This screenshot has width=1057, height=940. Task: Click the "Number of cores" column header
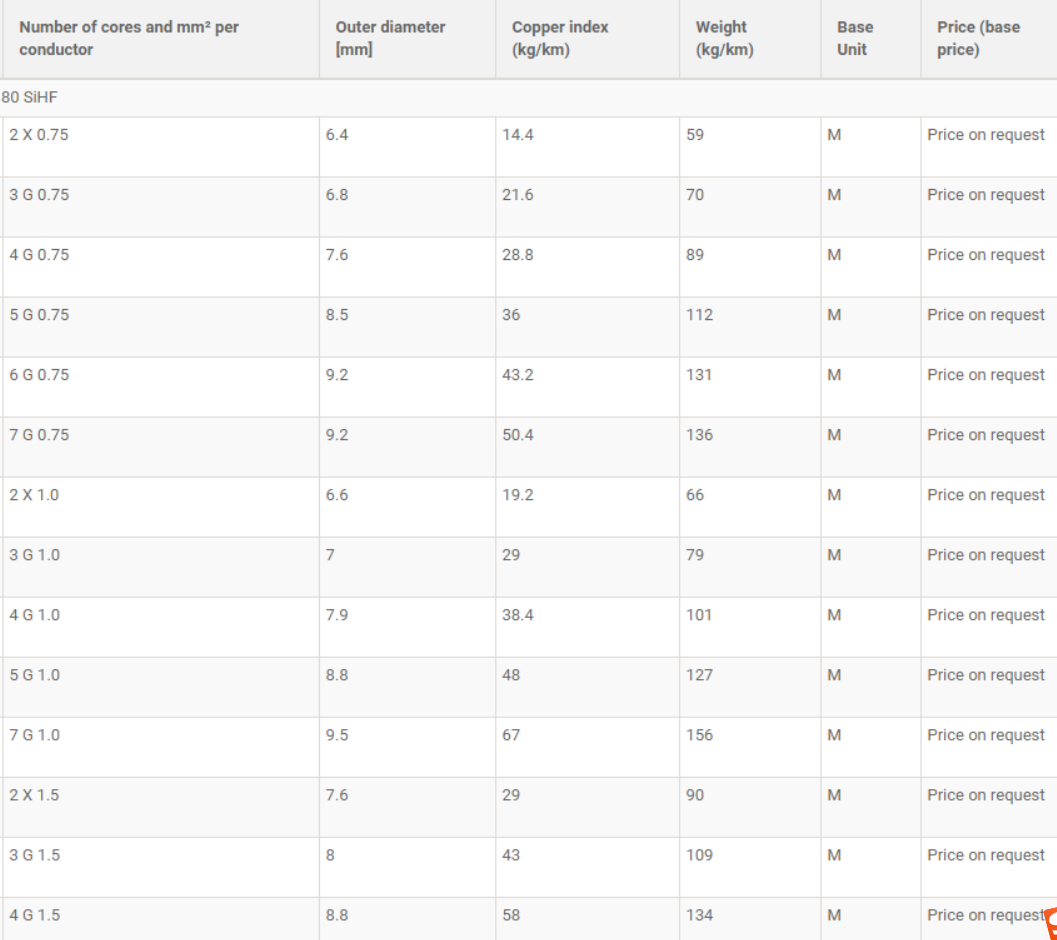tap(129, 38)
